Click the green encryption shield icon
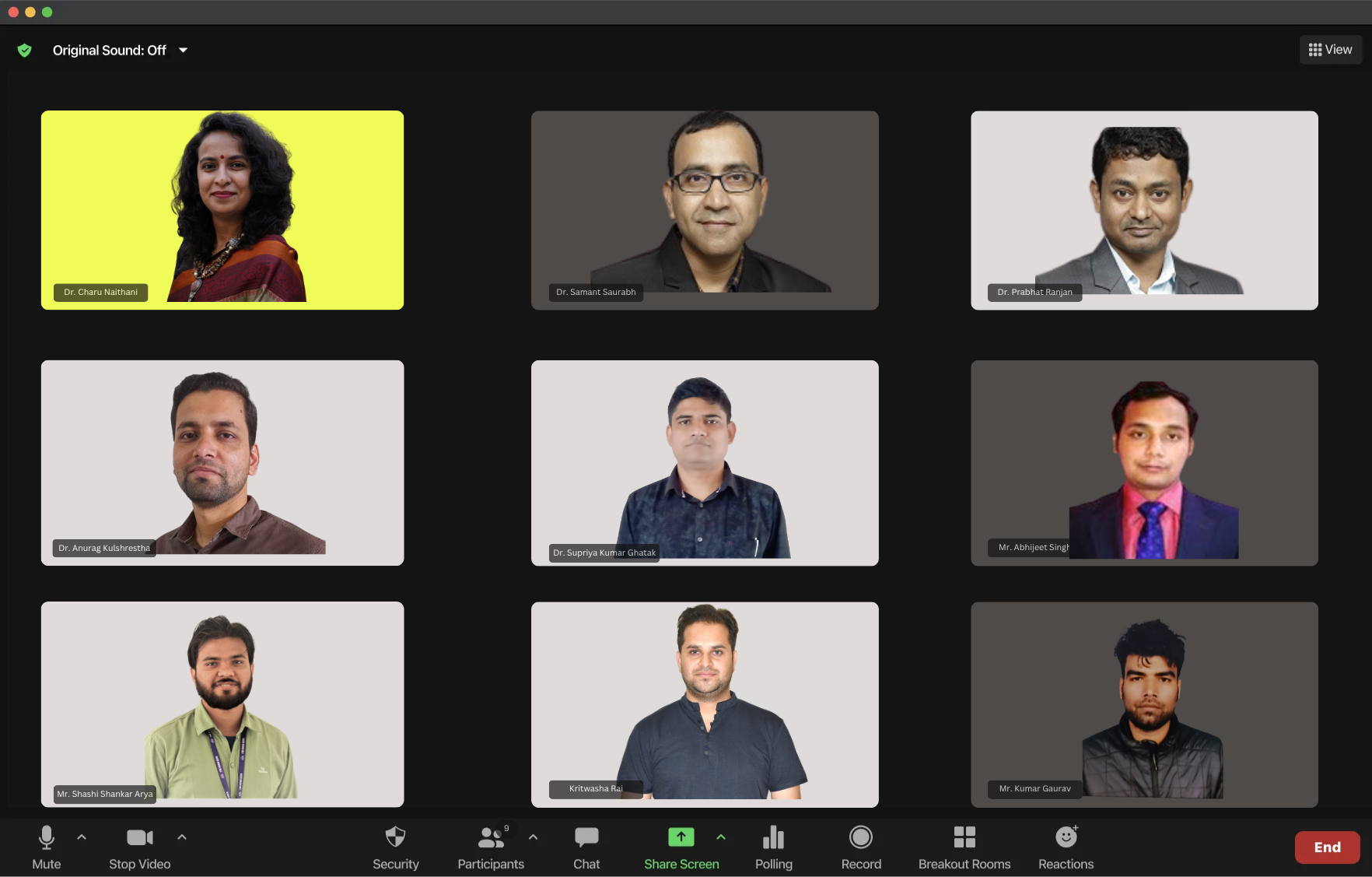Screen dimensions: 1372x877 pyautogui.click(x=25, y=51)
